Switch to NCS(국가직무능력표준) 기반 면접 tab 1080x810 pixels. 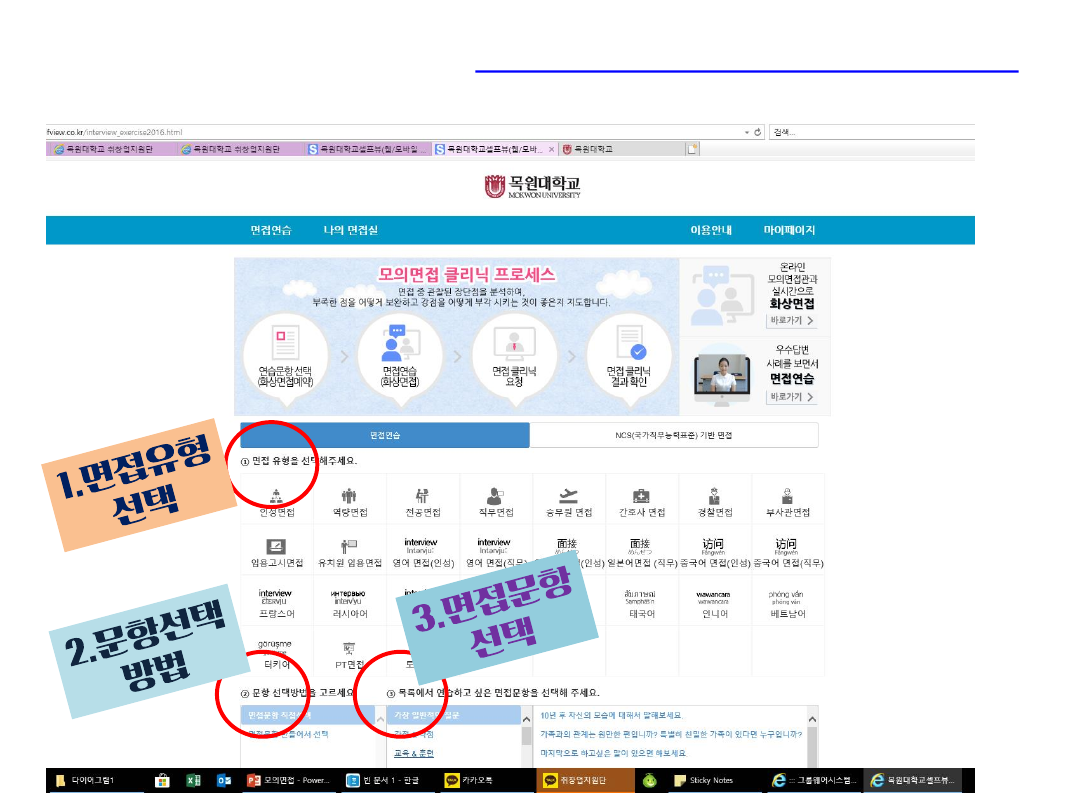pos(673,435)
